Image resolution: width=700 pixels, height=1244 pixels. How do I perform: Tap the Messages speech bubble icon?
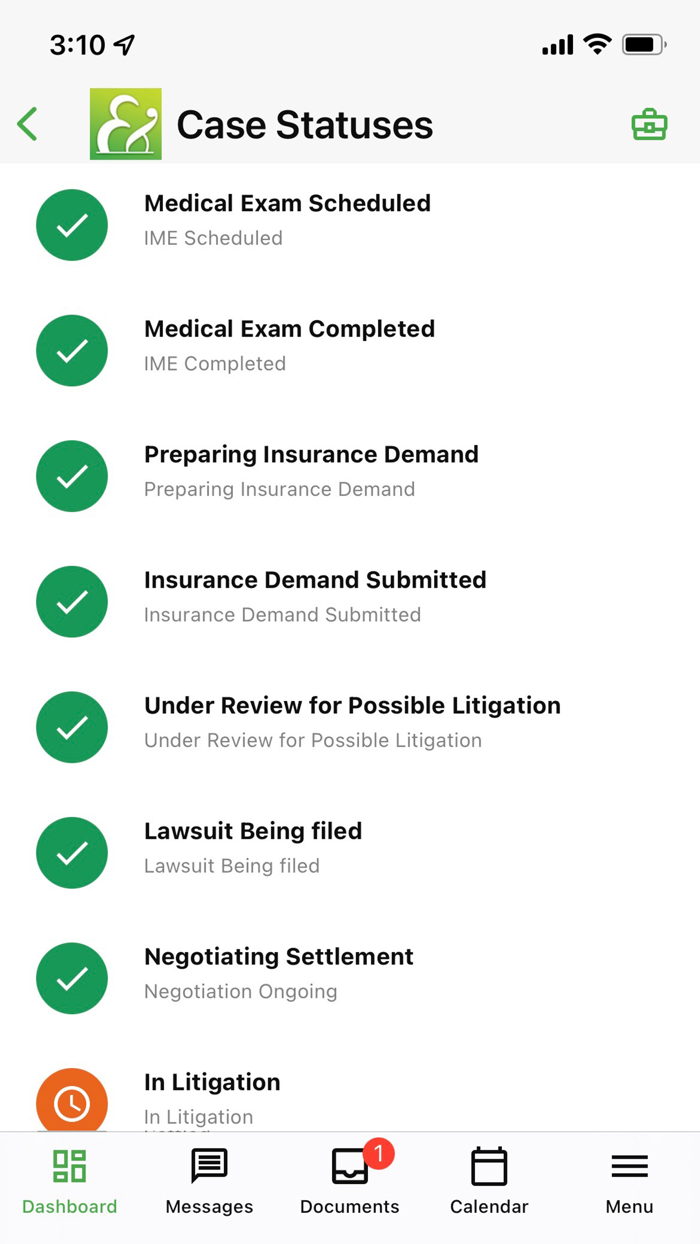pos(209,1165)
